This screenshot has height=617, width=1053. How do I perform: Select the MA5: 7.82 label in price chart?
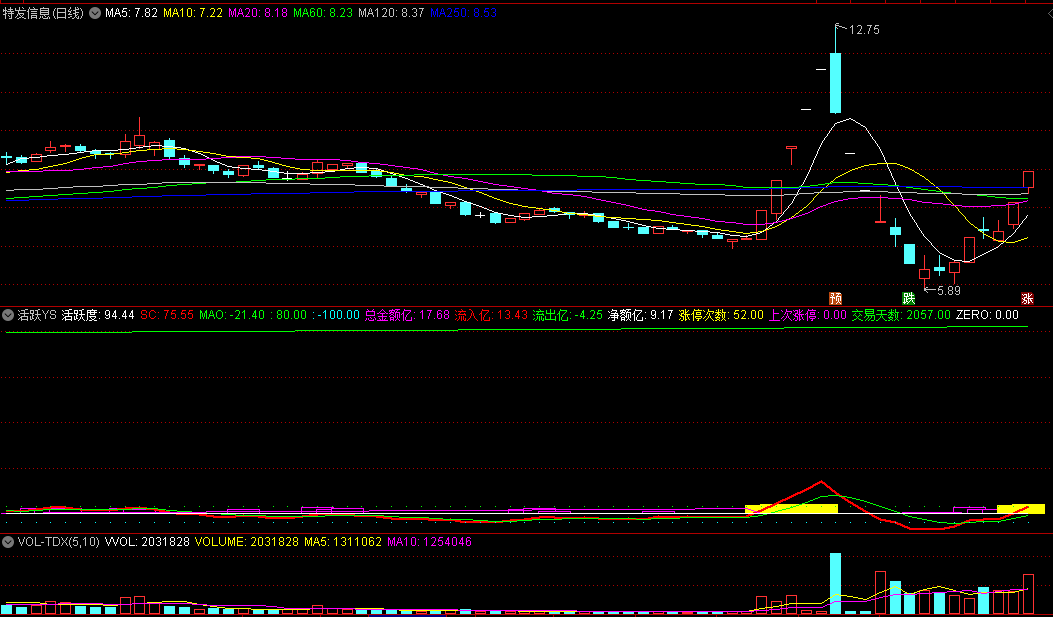pyautogui.click(x=131, y=13)
